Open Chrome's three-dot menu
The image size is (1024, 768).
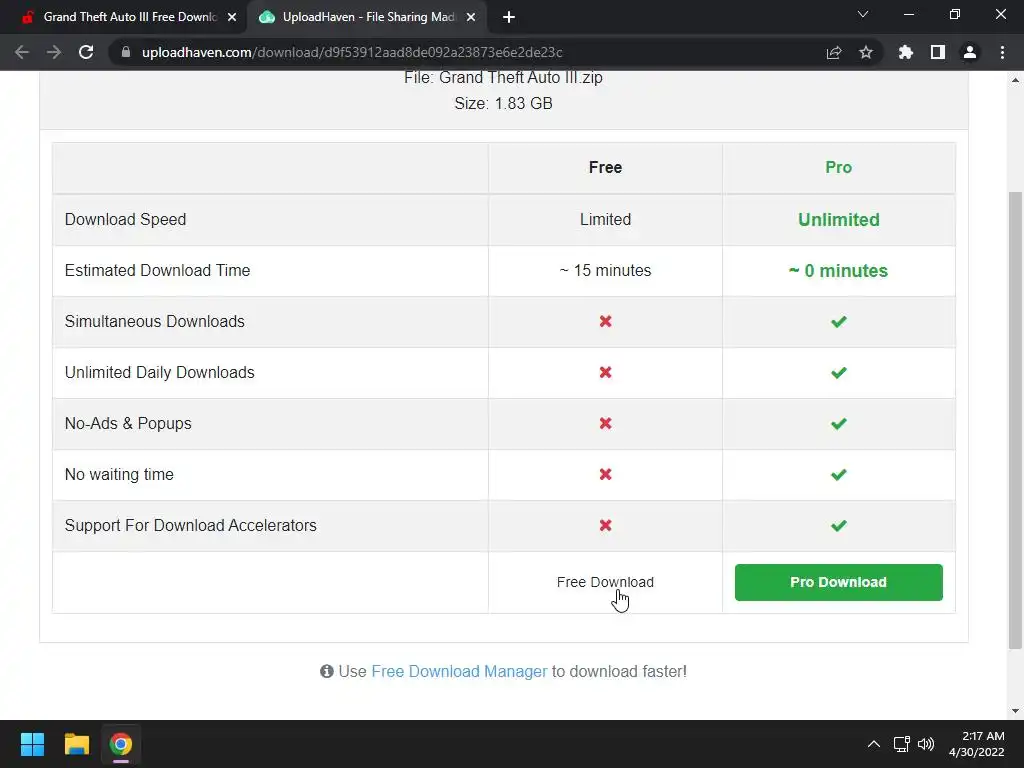1002,52
